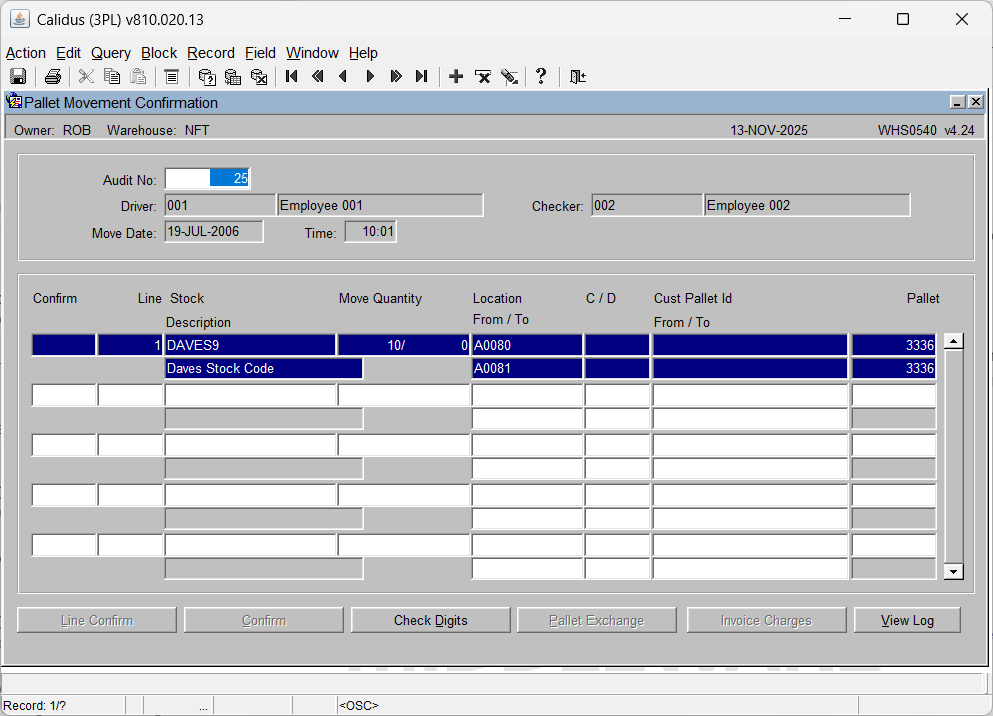Click the Print icon in toolbar
Viewport: 993px width, 716px height.
tap(53, 77)
